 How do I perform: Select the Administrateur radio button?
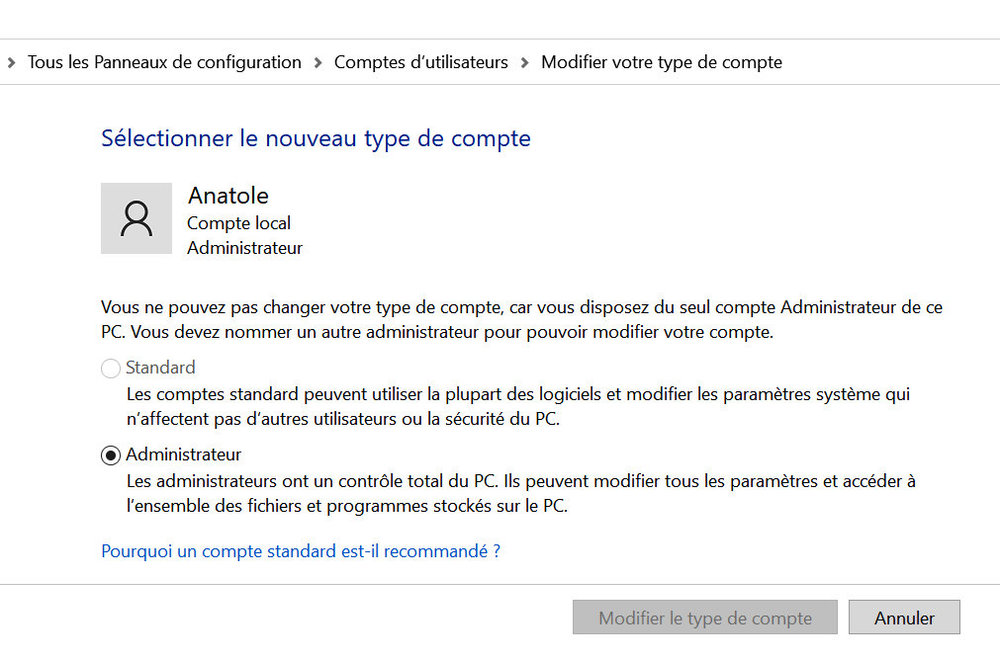tap(110, 455)
